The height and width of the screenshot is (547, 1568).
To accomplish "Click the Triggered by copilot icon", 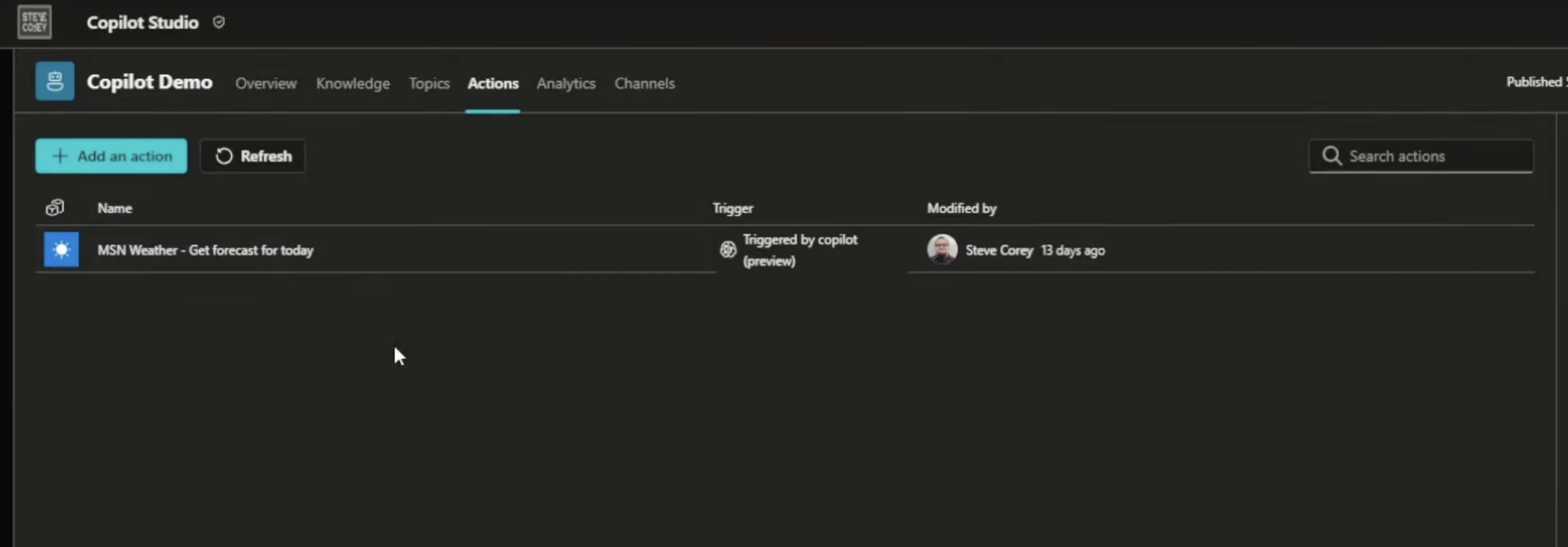I will (x=727, y=250).
